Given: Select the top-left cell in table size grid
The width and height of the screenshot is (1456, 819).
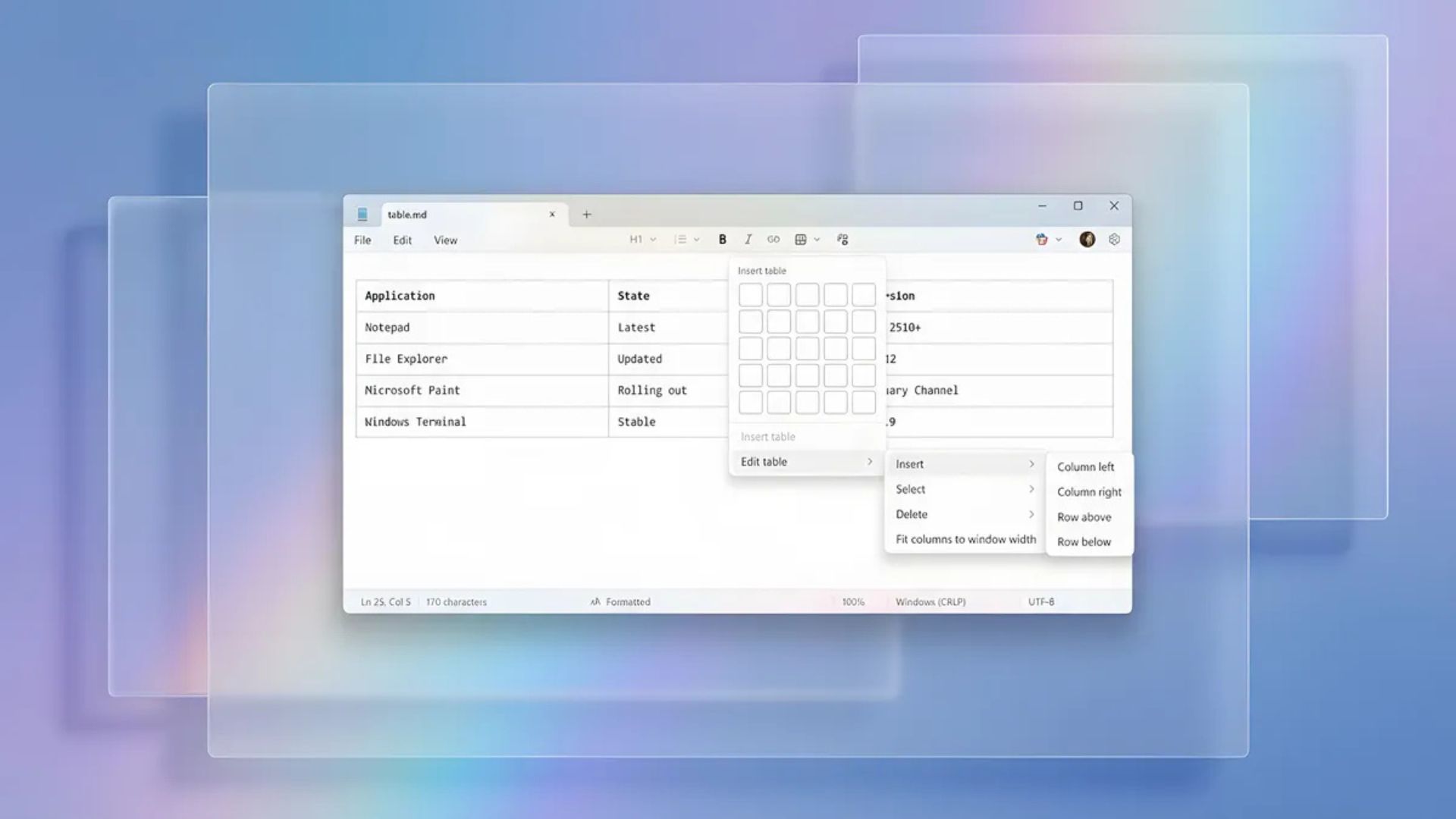Looking at the screenshot, I should pyautogui.click(x=750, y=294).
